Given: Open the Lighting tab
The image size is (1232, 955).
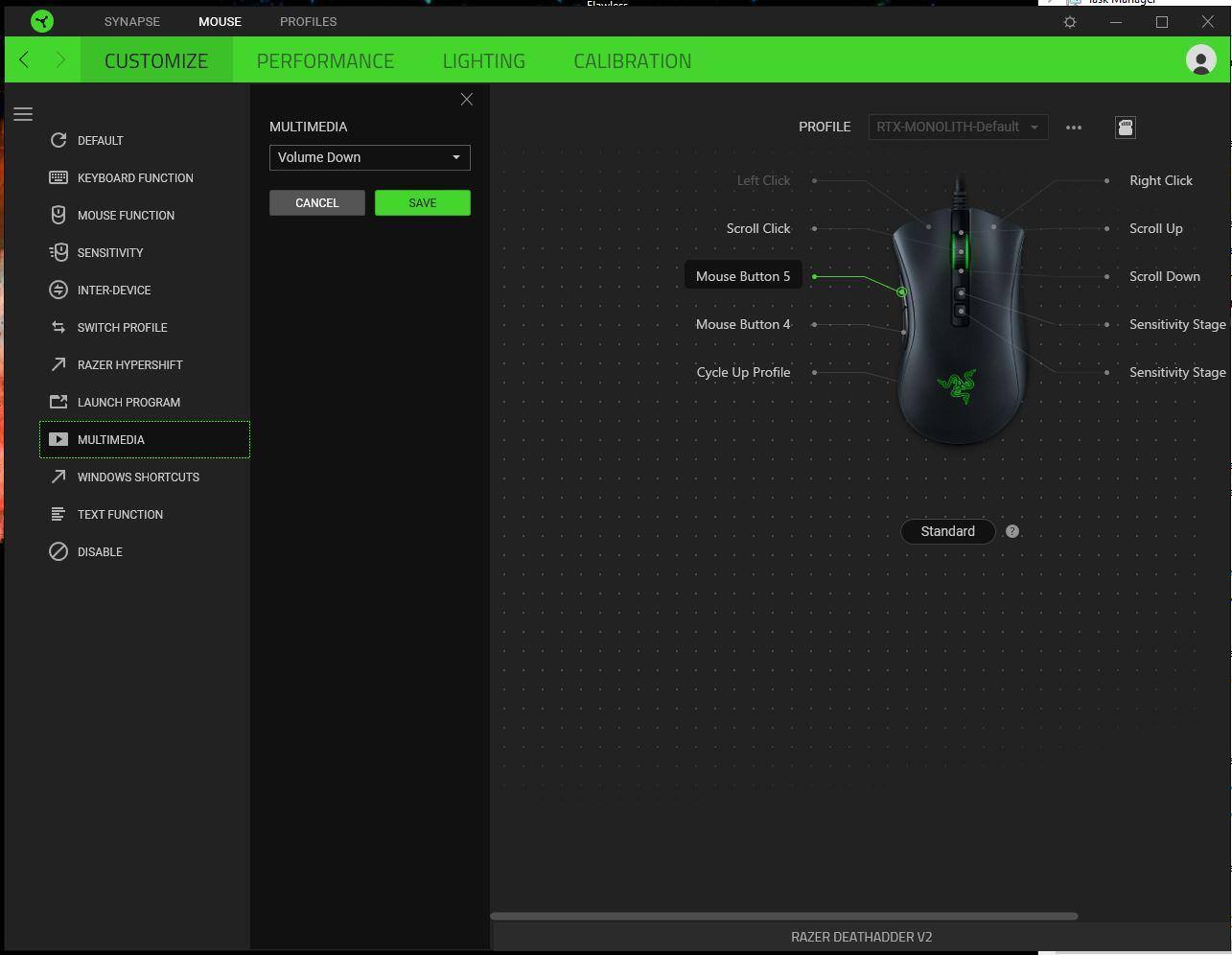Looking at the screenshot, I should click(483, 60).
